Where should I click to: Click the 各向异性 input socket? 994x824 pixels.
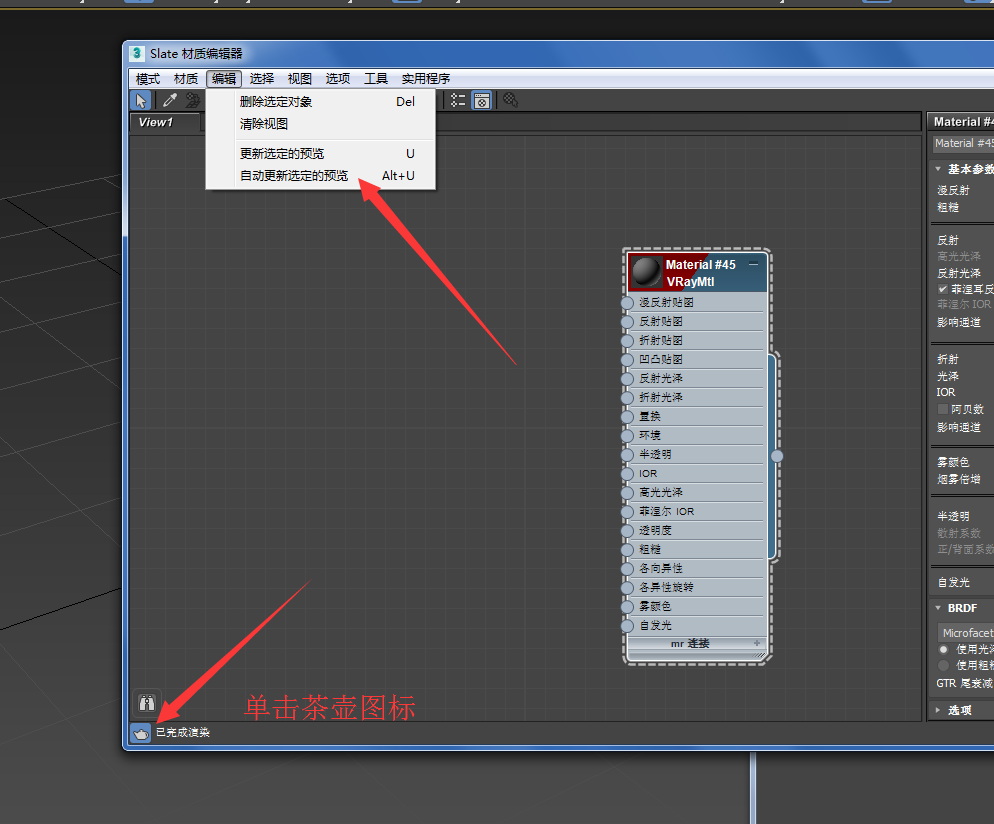627,569
